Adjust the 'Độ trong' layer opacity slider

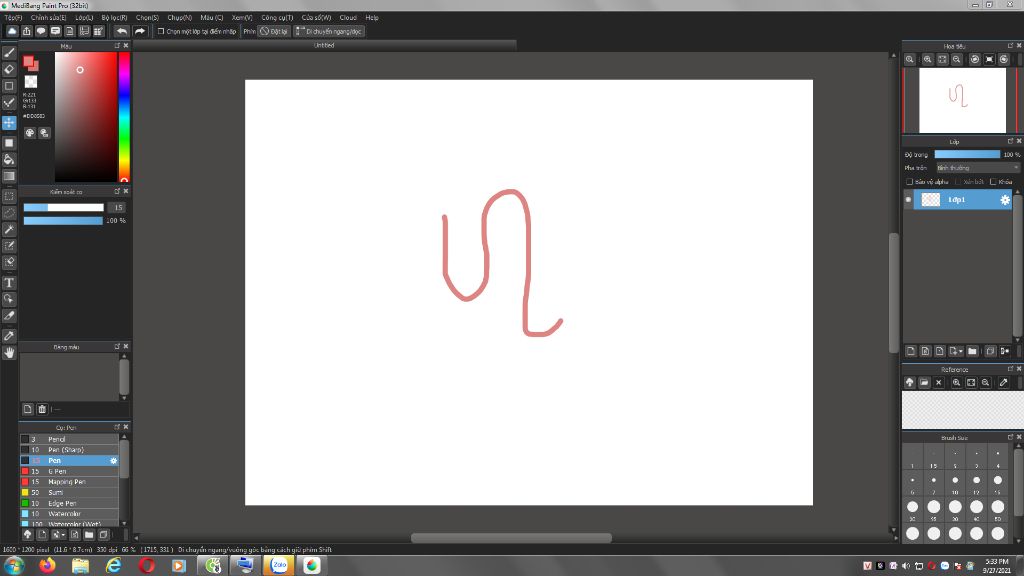pyautogui.click(x=967, y=155)
